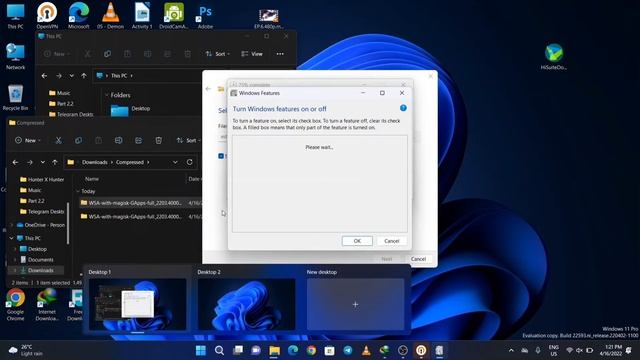This screenshot has height=360, width=640.
Task: Click the back arrow in the white wizard window
Action: coord(208,89)
